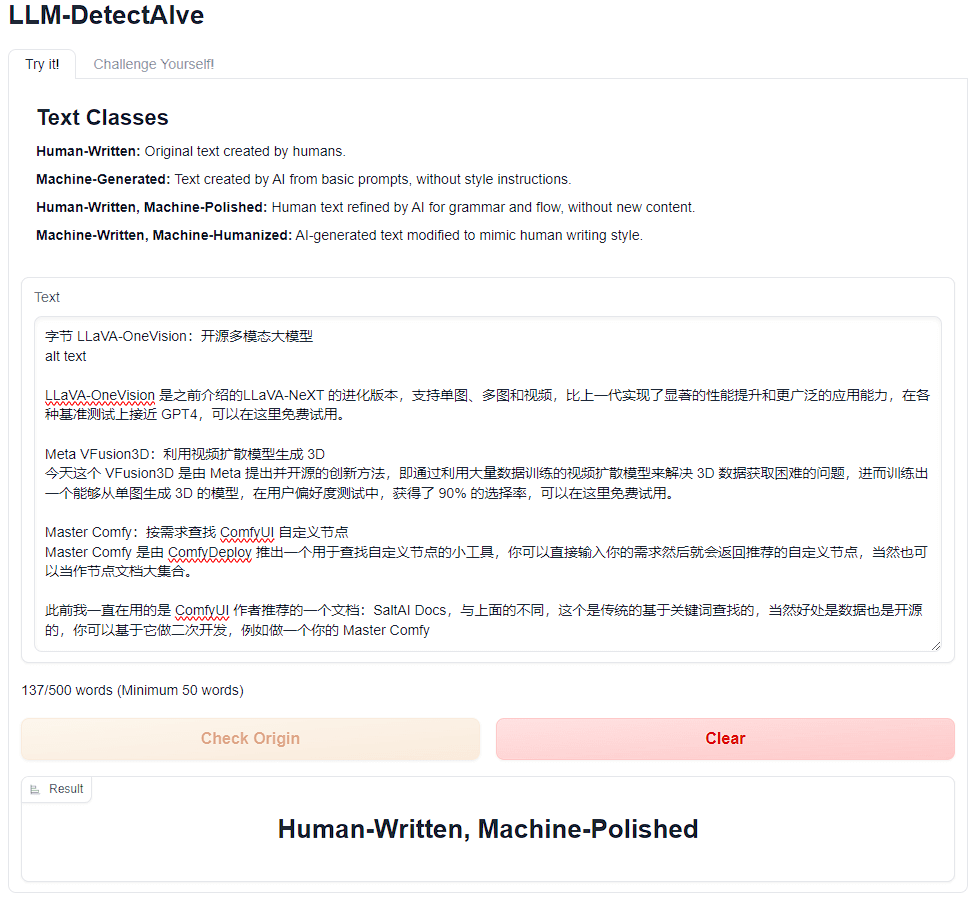This screenshot has width=977, height=906.
Task: Click the Result label chart icon
Action: pyautogui.click(x=36, y=789)
